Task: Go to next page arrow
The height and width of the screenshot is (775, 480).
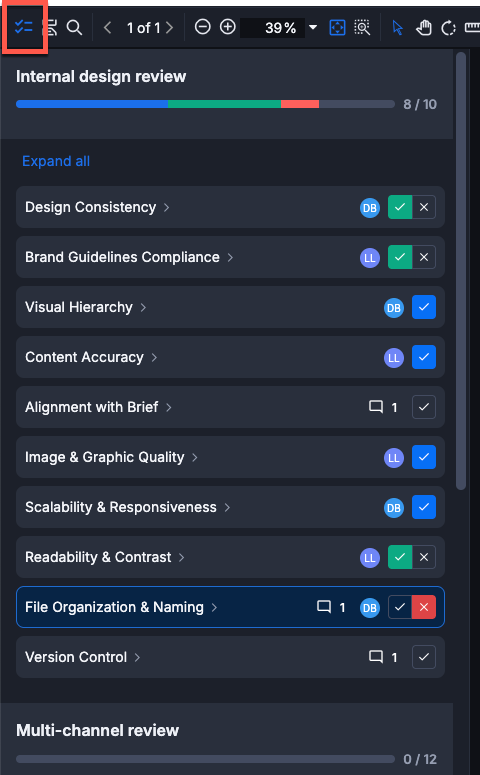Action: pos(170,28)
